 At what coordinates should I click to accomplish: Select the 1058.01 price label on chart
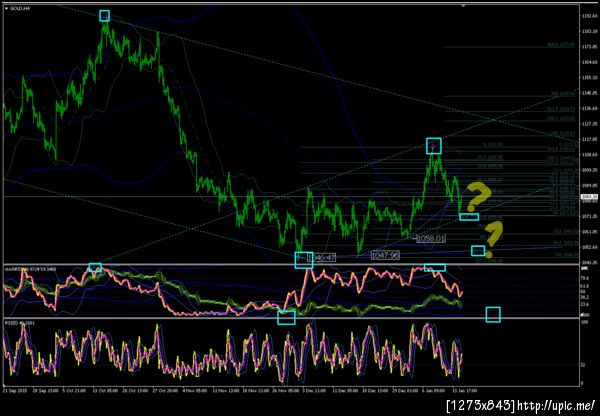(431, 239)
